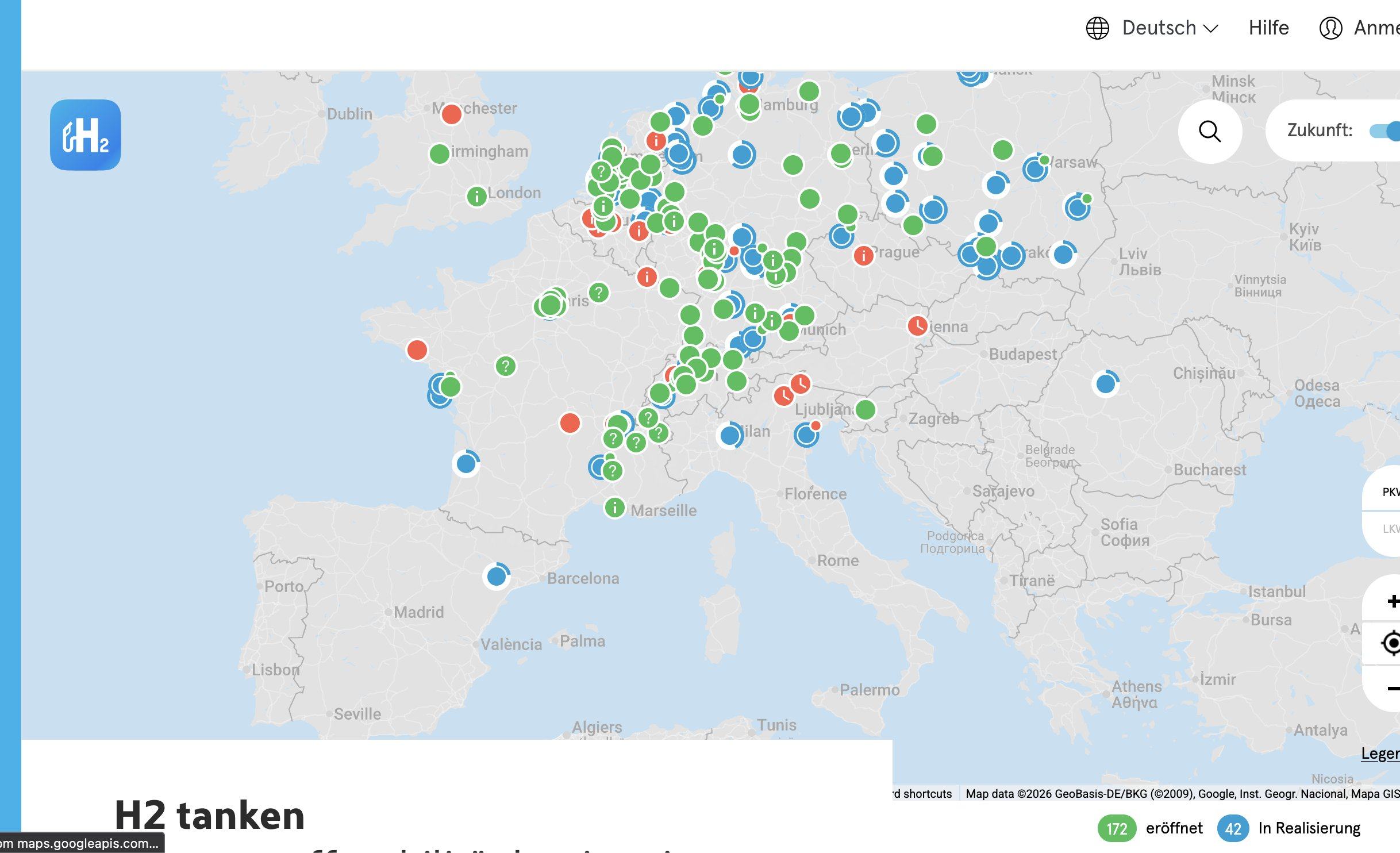Click the globe language icon
1400x853 pixels.
pyautogui.click(x=1097, y=28)
